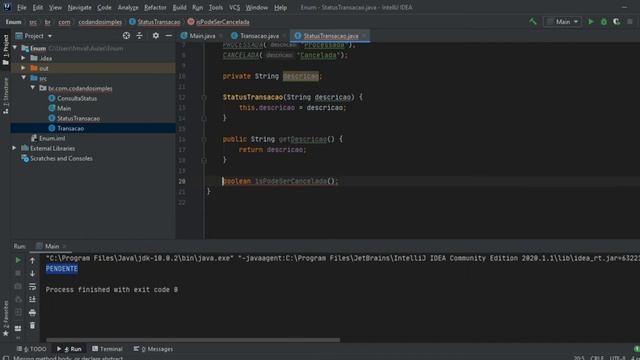Click scroll to end icon in Run console
The image size is (640, 360).
pos(32,300)
